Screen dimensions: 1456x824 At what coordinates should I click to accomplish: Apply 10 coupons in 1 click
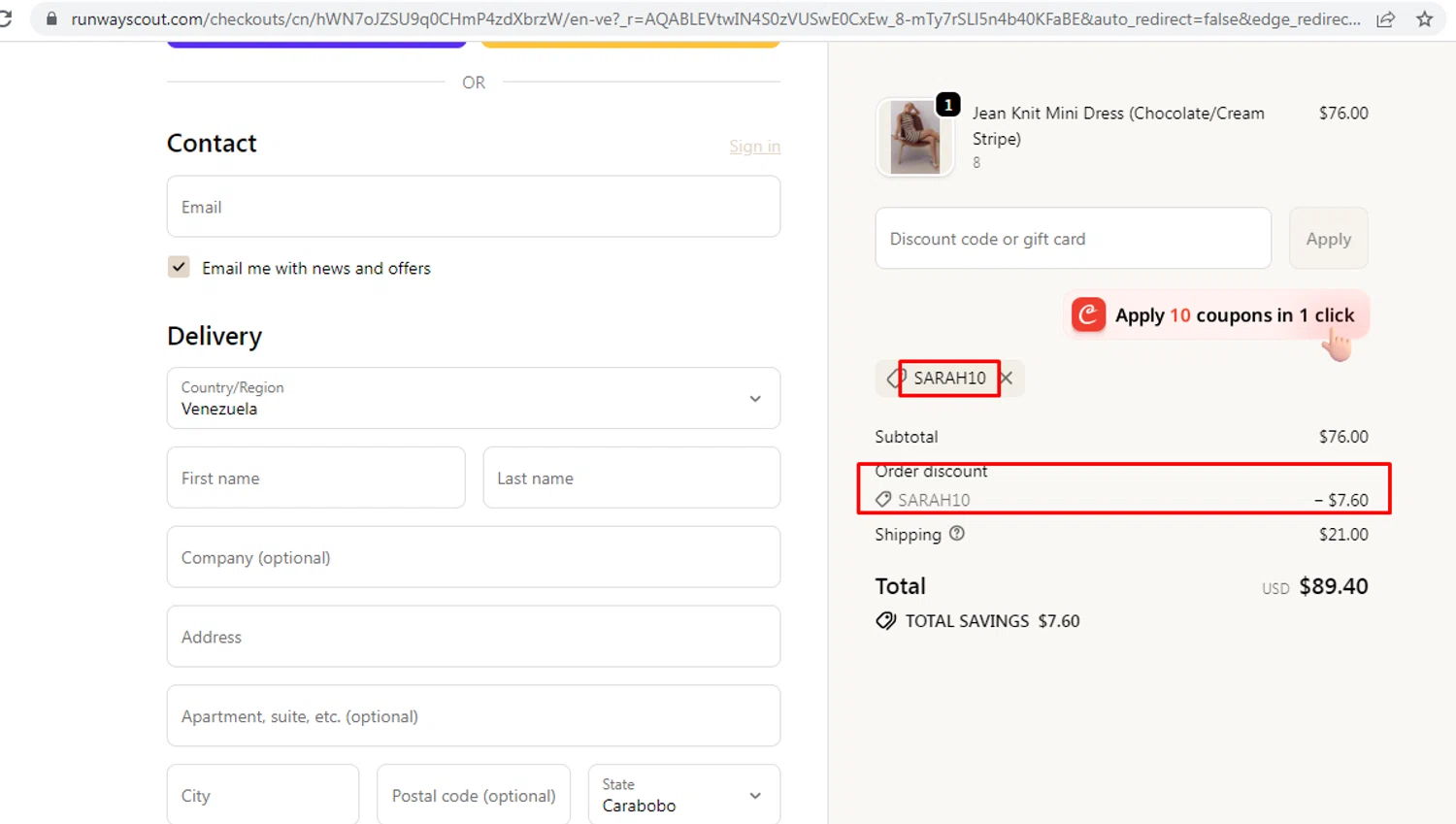[x=1217, y=314]
